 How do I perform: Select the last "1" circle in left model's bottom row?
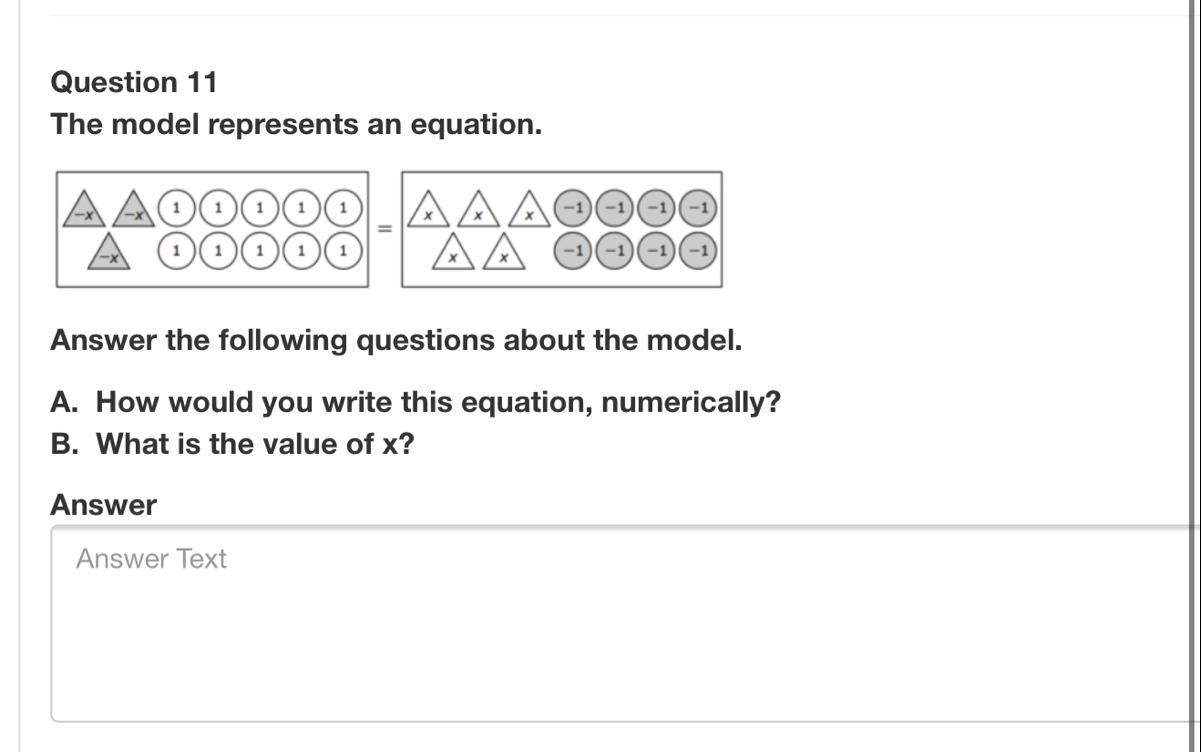343,250
